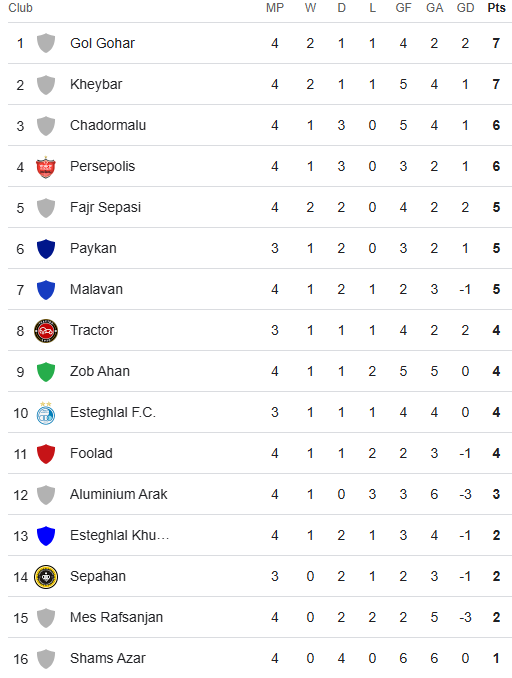Open the Kheybar team name
This screenshot has height=678, width=512.
click(96, 84)
